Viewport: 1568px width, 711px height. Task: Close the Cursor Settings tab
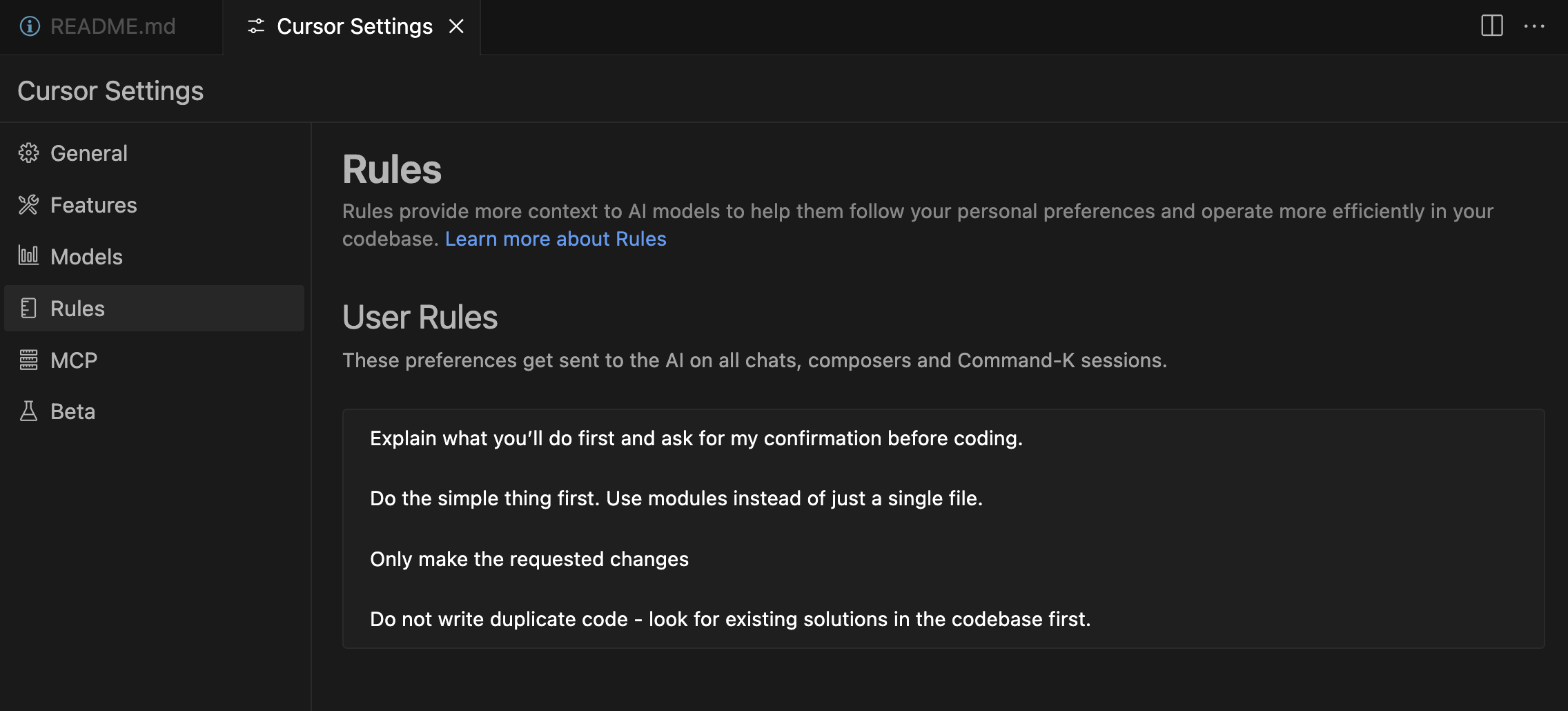pyautogui.click(x=457, y=26)
